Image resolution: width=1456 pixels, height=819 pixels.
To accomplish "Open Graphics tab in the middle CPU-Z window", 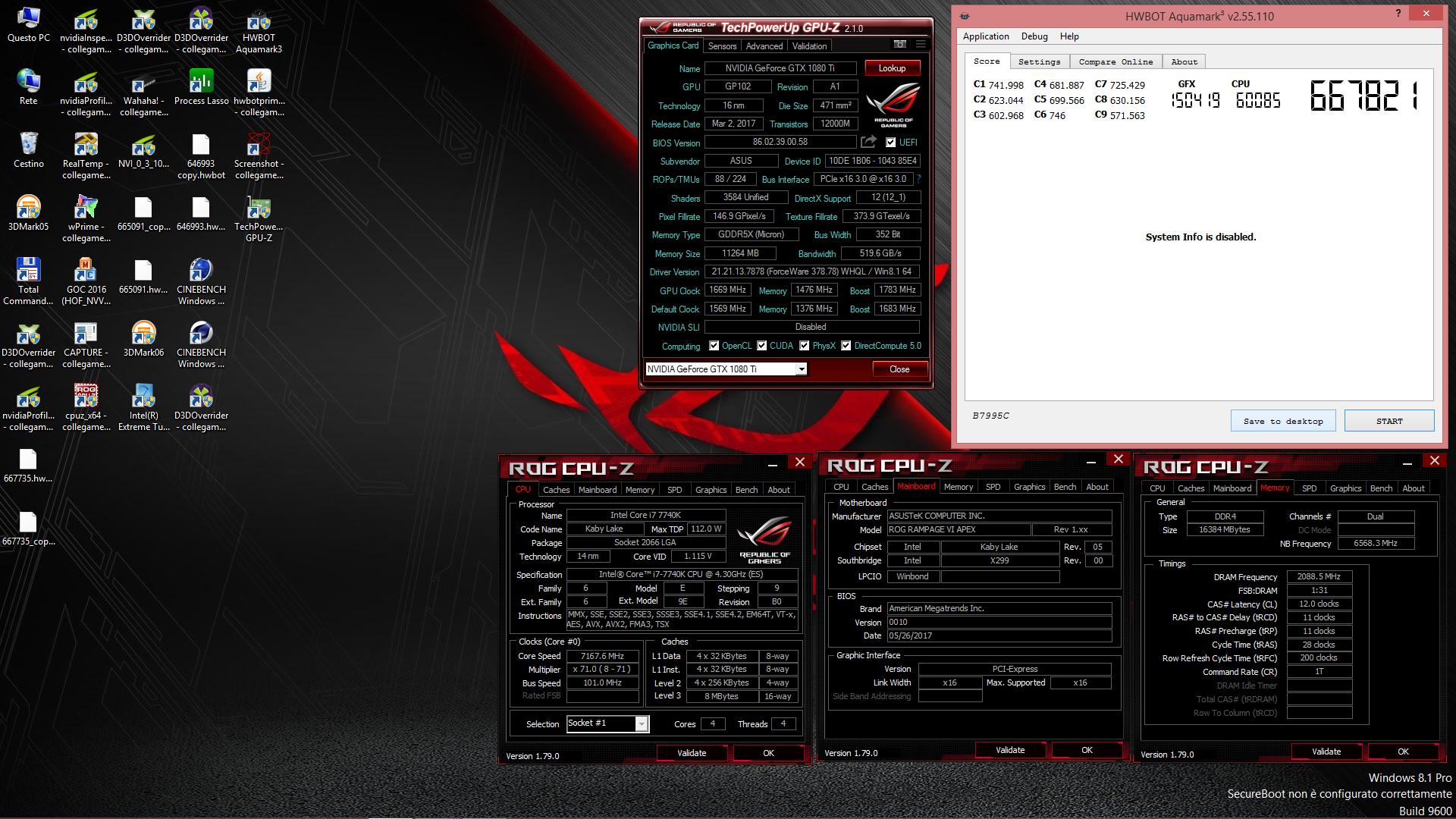I will (1029, 487).
